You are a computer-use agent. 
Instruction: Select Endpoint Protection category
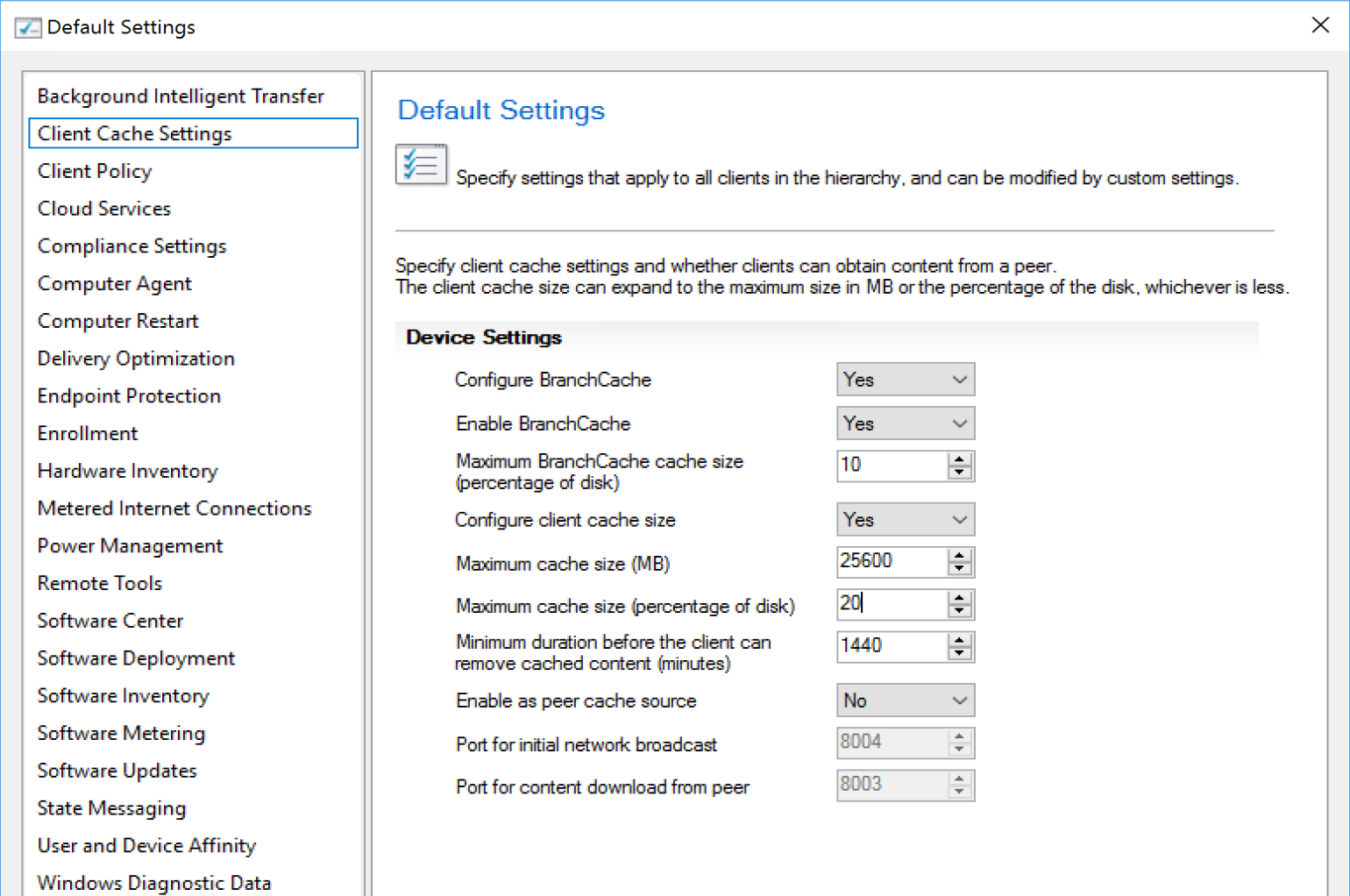pos(129,396)
